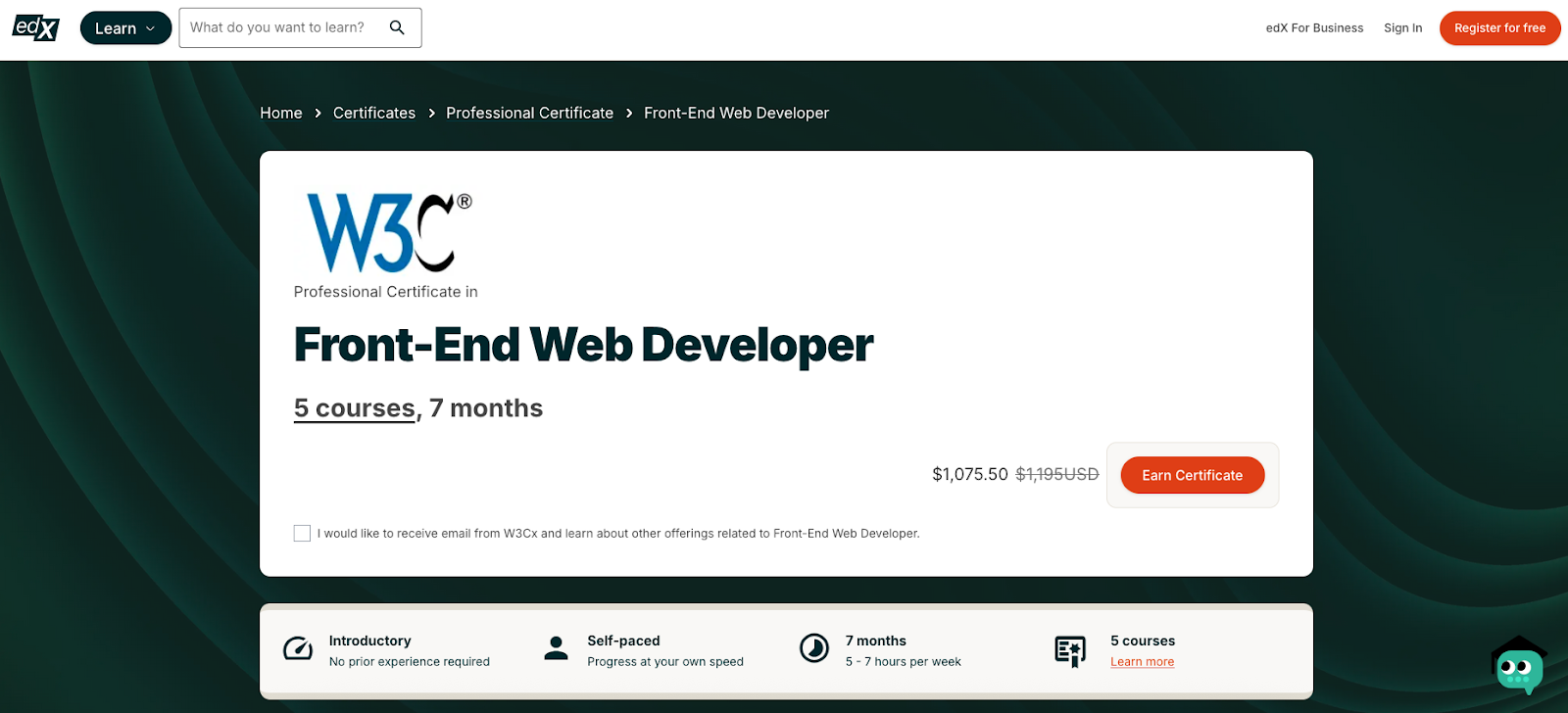Click the 'Self-paced' label
Screen dimensions: 1568x713
pos(623,641)
